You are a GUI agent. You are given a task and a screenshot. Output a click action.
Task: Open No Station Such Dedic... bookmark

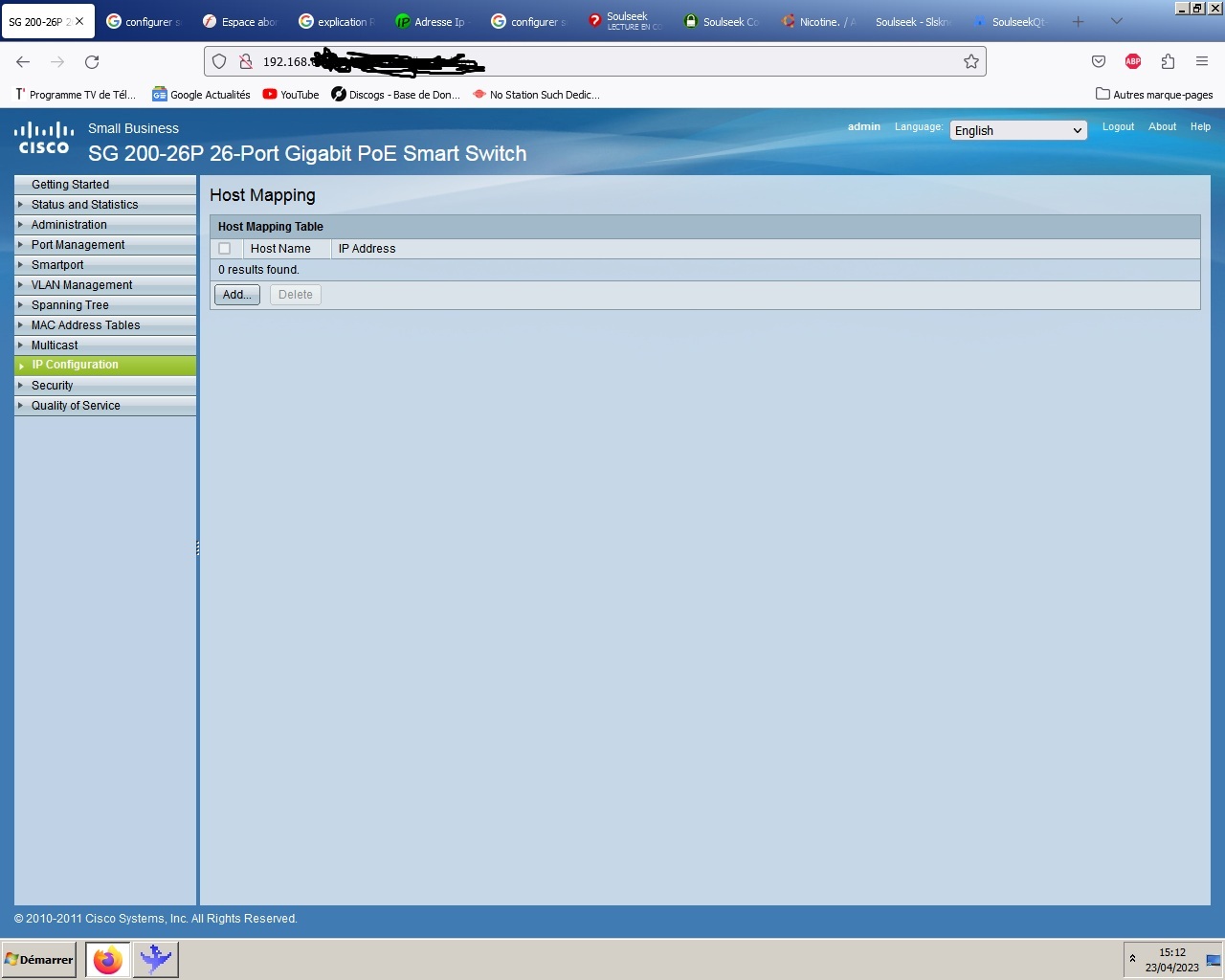(536, 95)
